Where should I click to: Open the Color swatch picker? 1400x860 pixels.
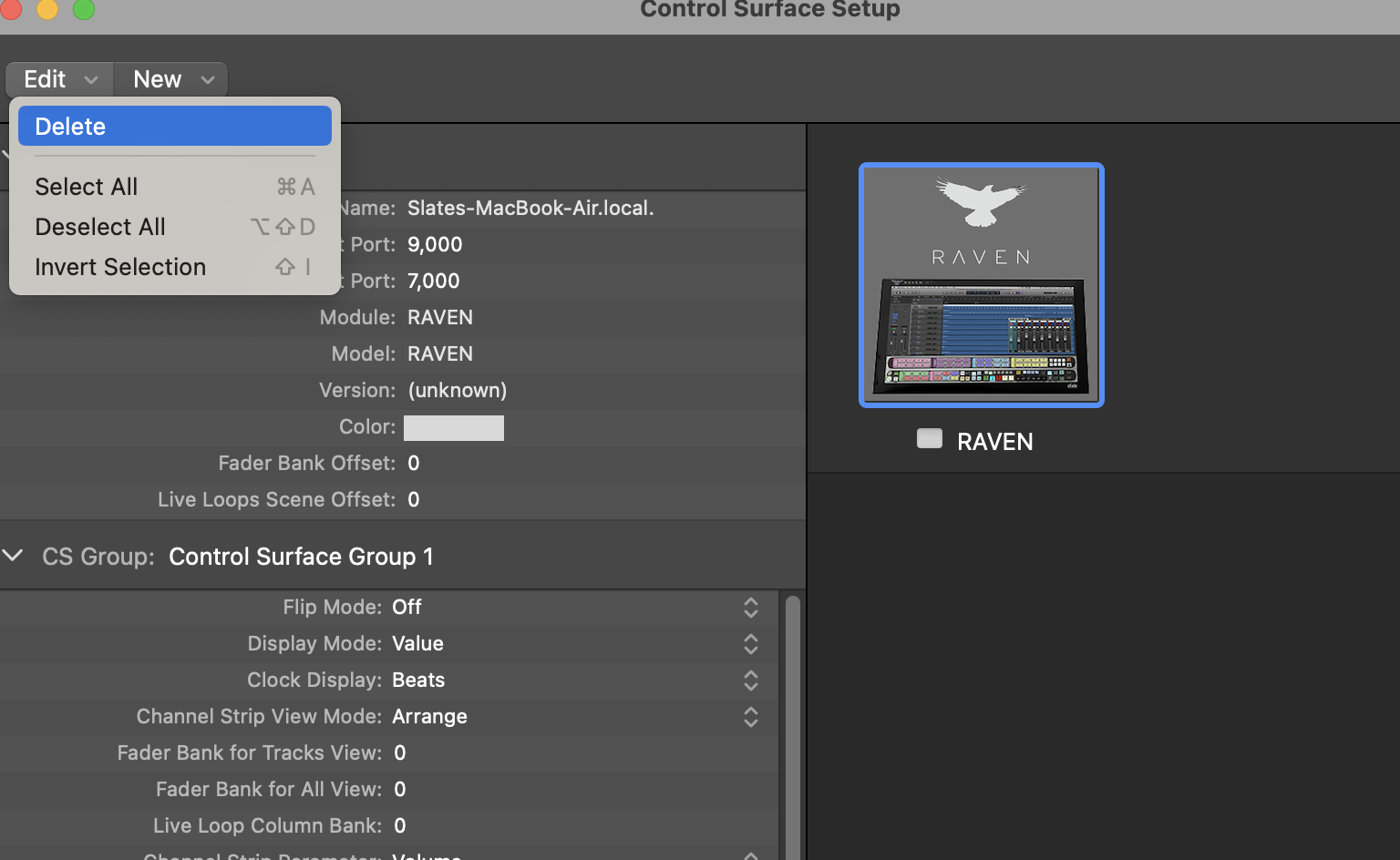click(454, 428)
